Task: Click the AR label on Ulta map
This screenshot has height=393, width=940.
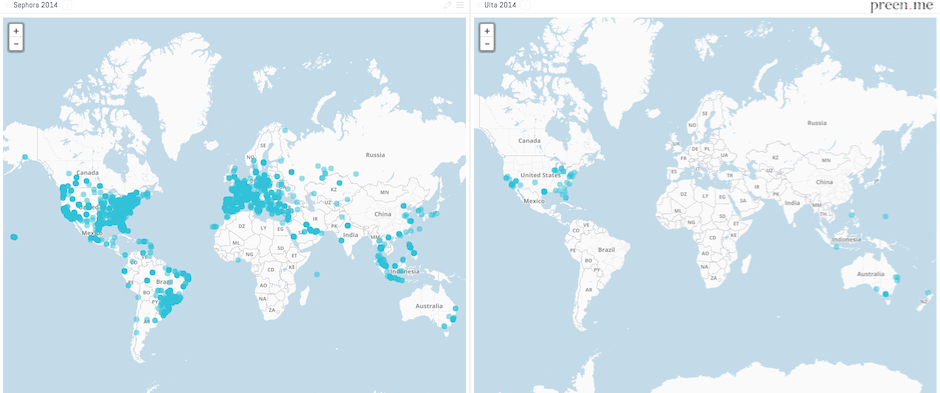Action: 589,289
